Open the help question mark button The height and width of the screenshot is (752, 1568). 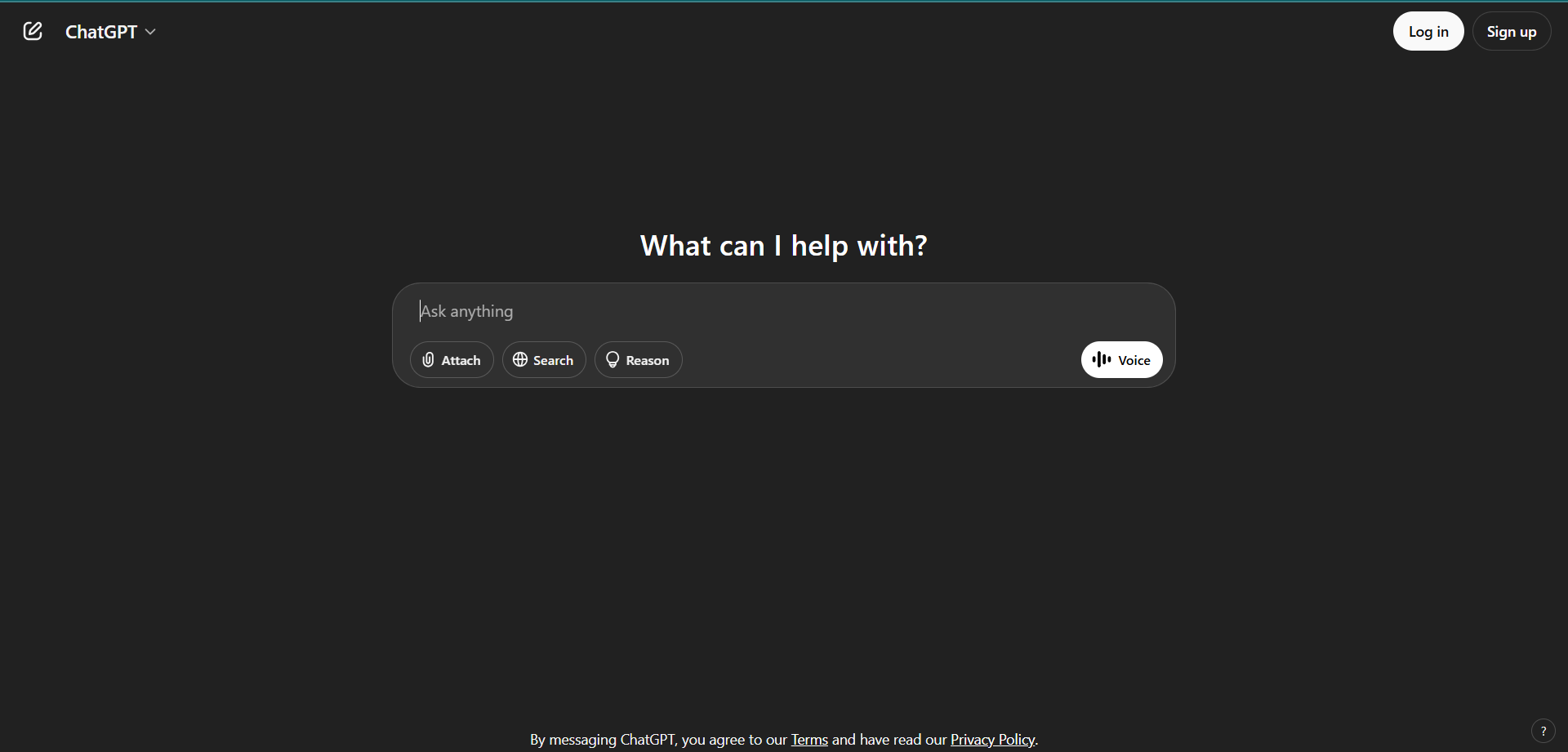tap(1543, 731)
